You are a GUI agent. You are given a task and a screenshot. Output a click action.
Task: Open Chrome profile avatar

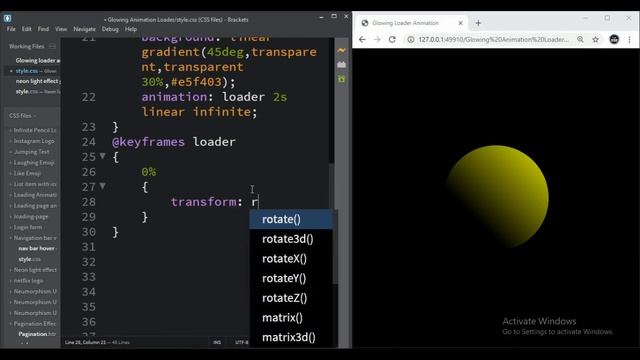point(614,40)
